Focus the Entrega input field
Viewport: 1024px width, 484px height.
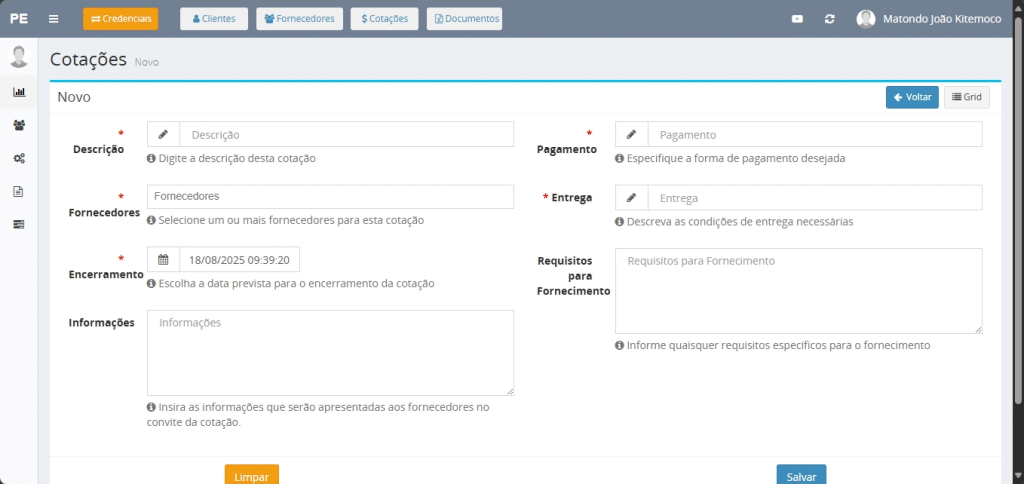coord(815,198)
